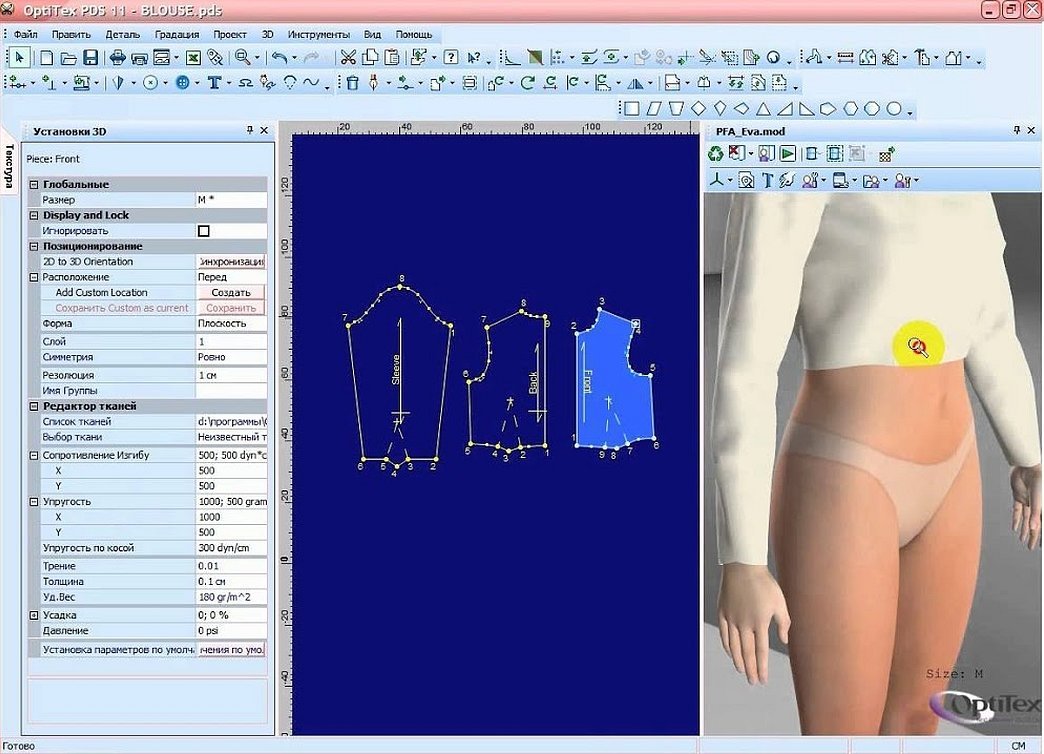Click the green play simulate button

tap(788, 155)
